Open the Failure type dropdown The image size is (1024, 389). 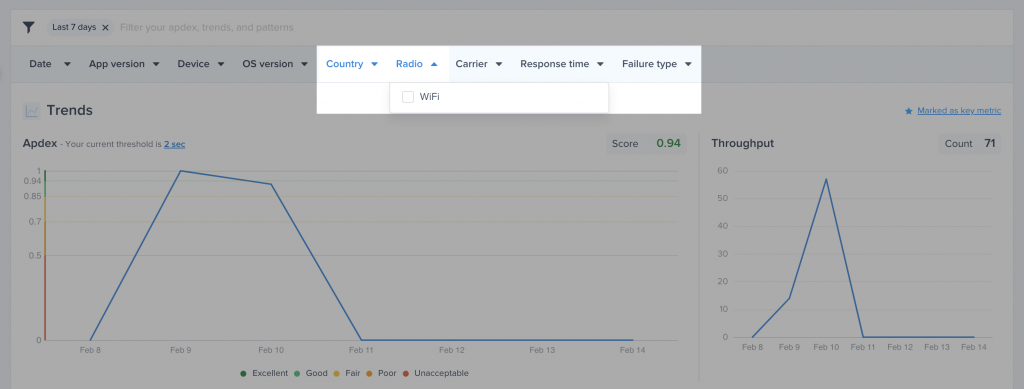(656, 64)
